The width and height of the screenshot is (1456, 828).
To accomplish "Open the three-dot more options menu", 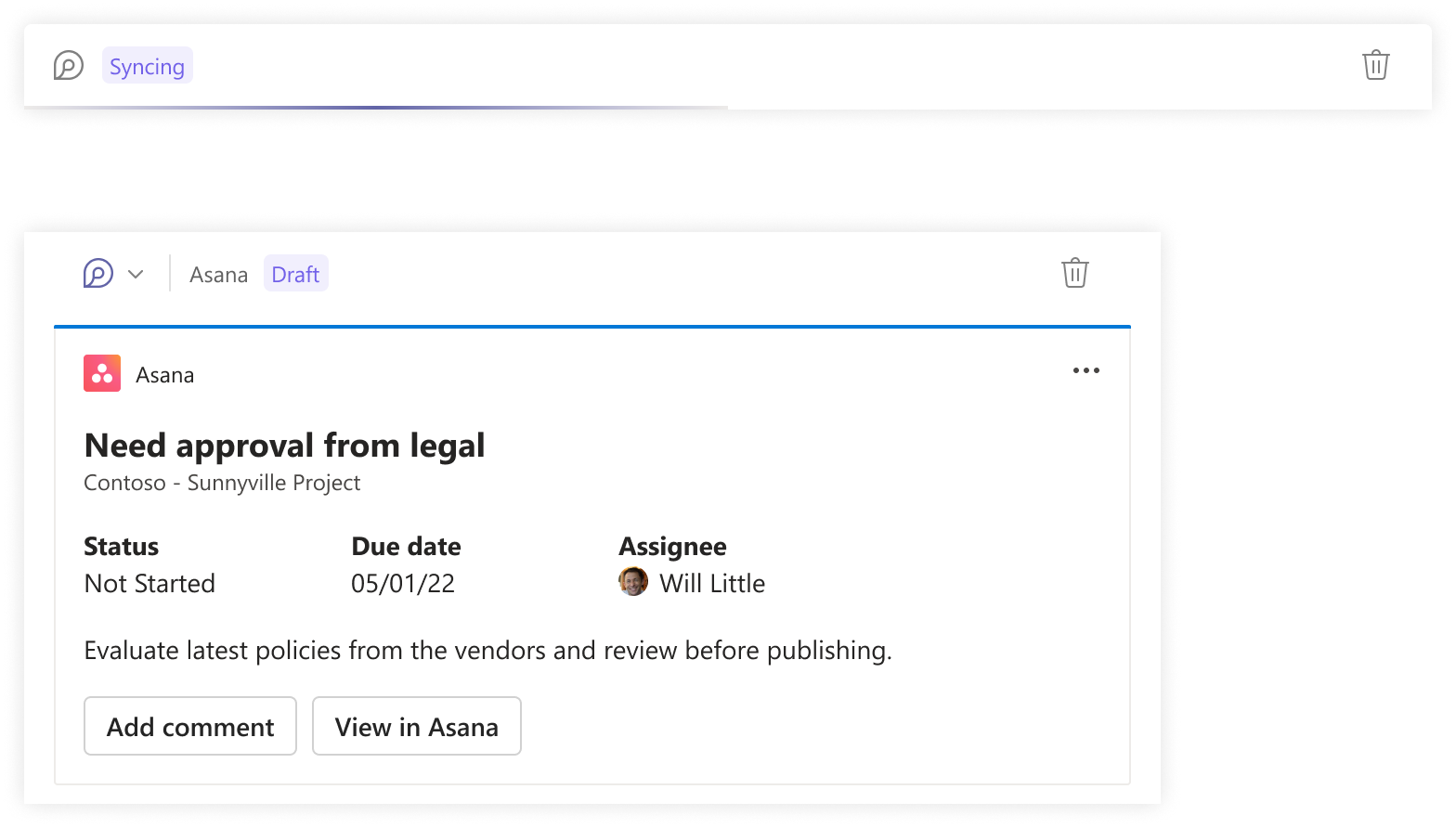I will (x=1085, y=371).
